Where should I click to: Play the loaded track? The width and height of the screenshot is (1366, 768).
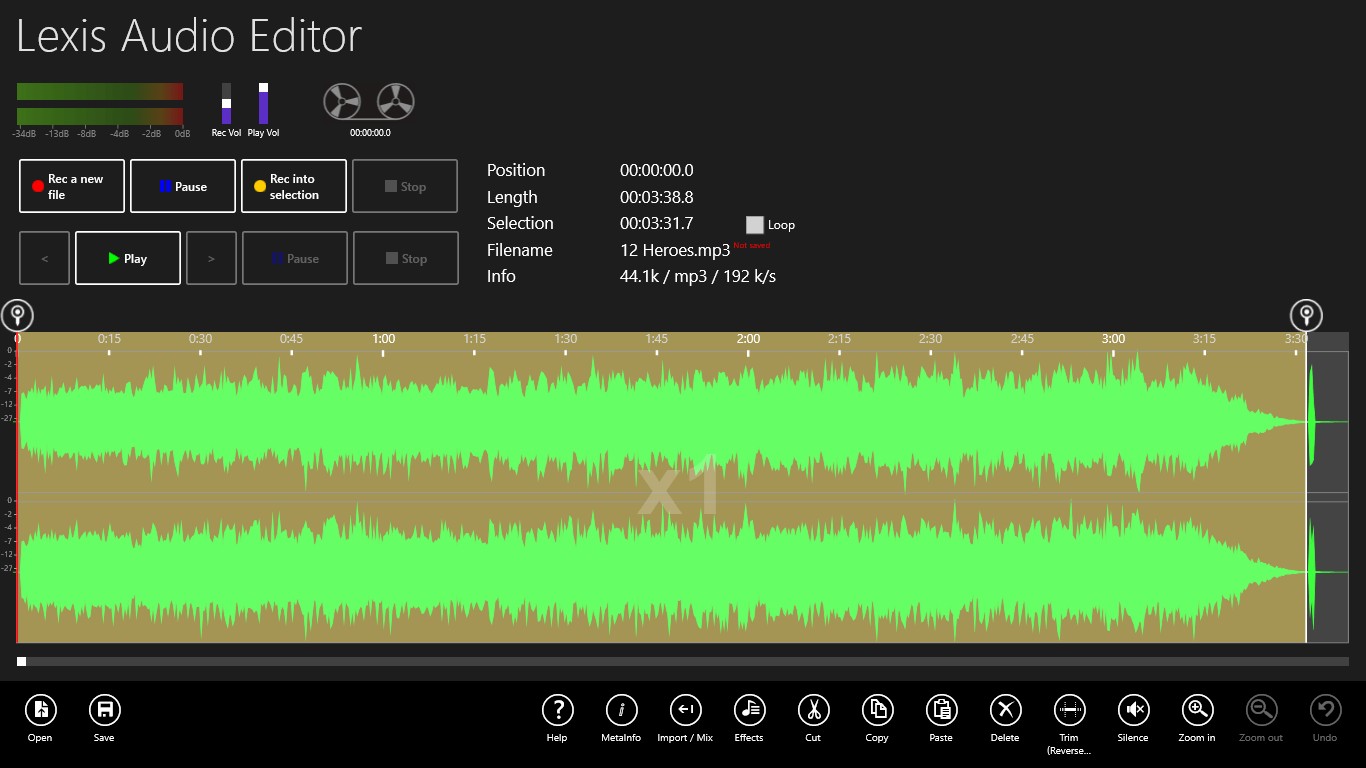(x=127, y=258)
